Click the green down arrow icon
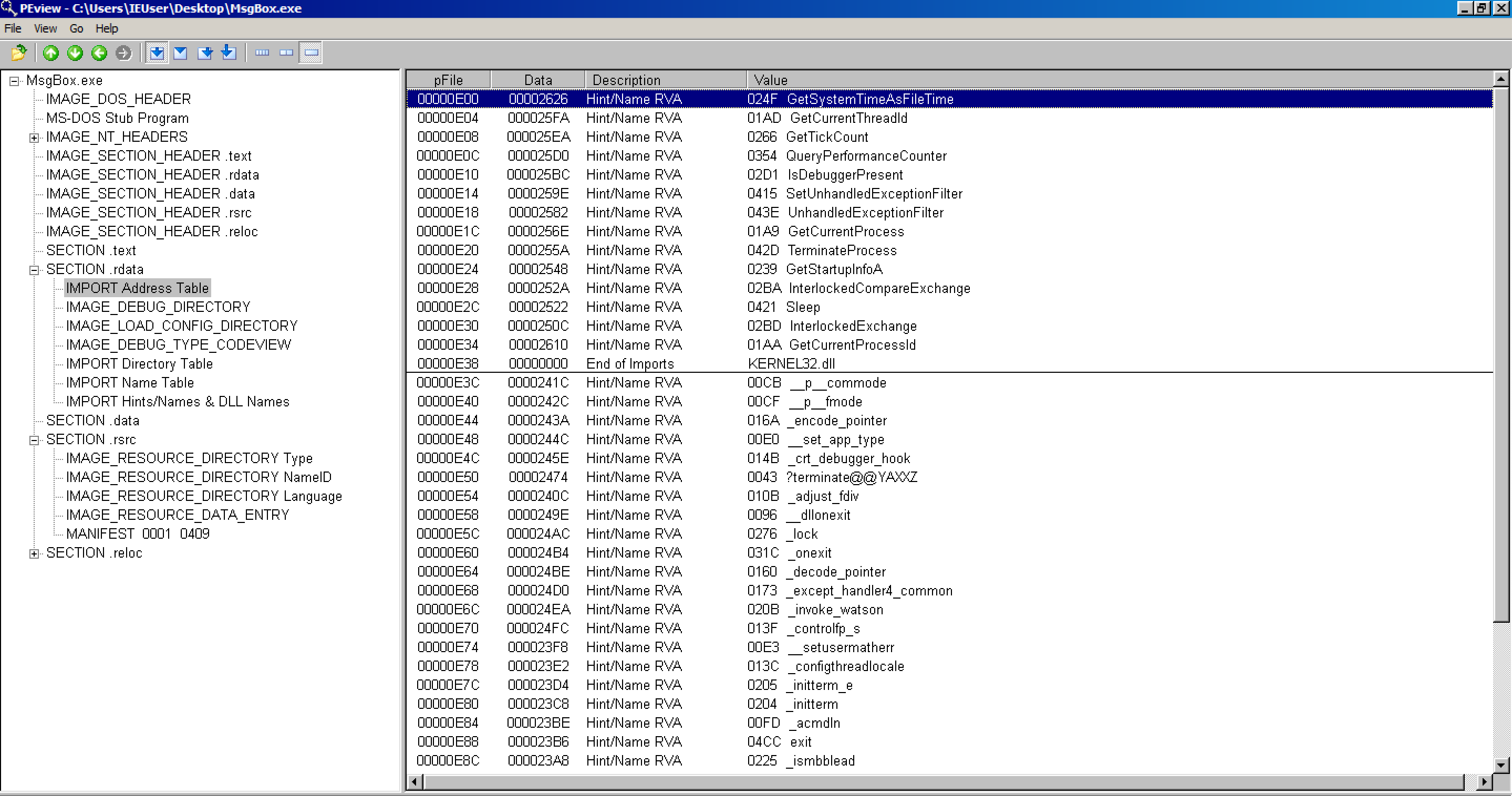The width and height of the screenshot is (1512, 796). 75,53
